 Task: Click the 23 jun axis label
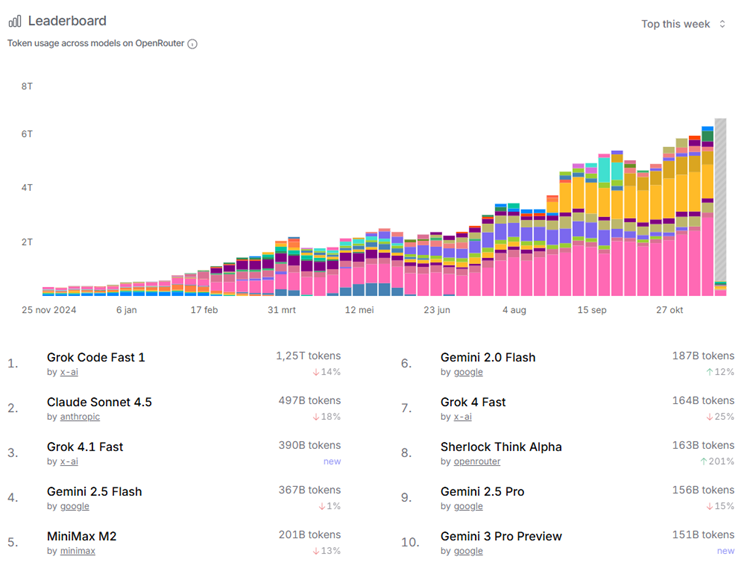[x=437, y=310]
